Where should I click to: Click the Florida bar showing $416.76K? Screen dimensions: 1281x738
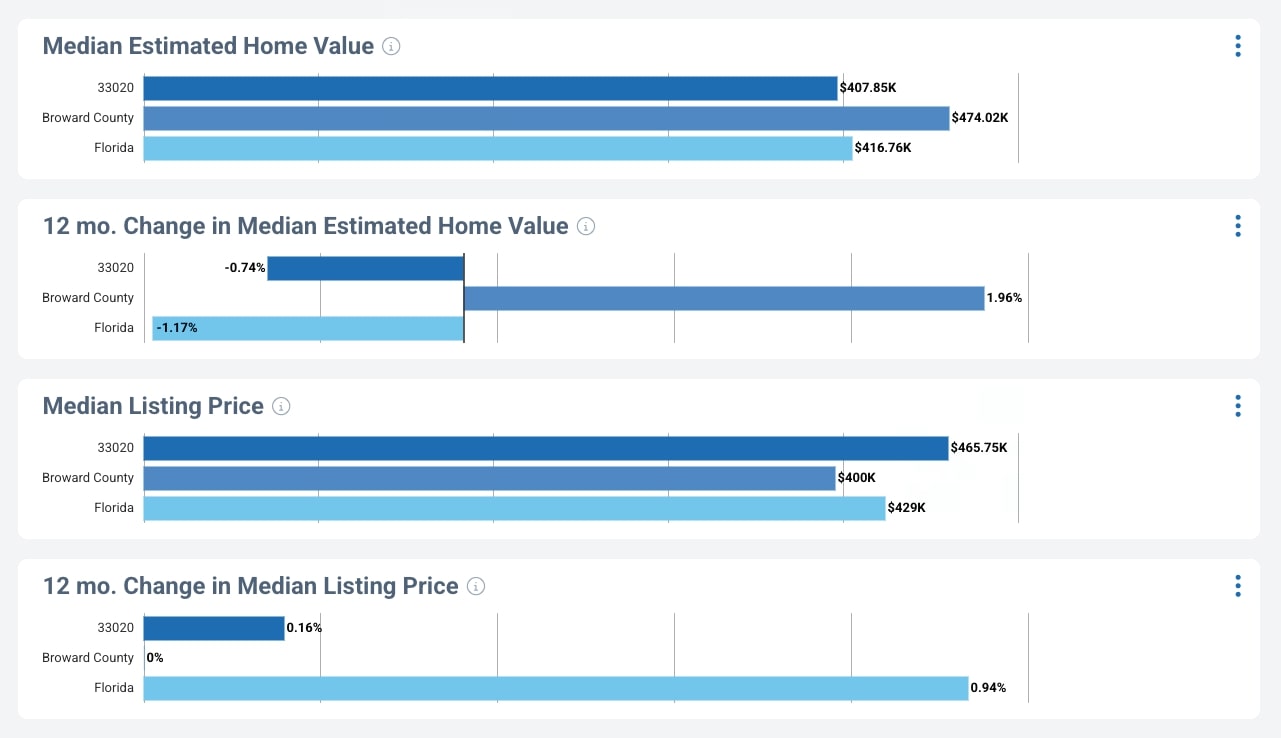click(x=498, y=148)
